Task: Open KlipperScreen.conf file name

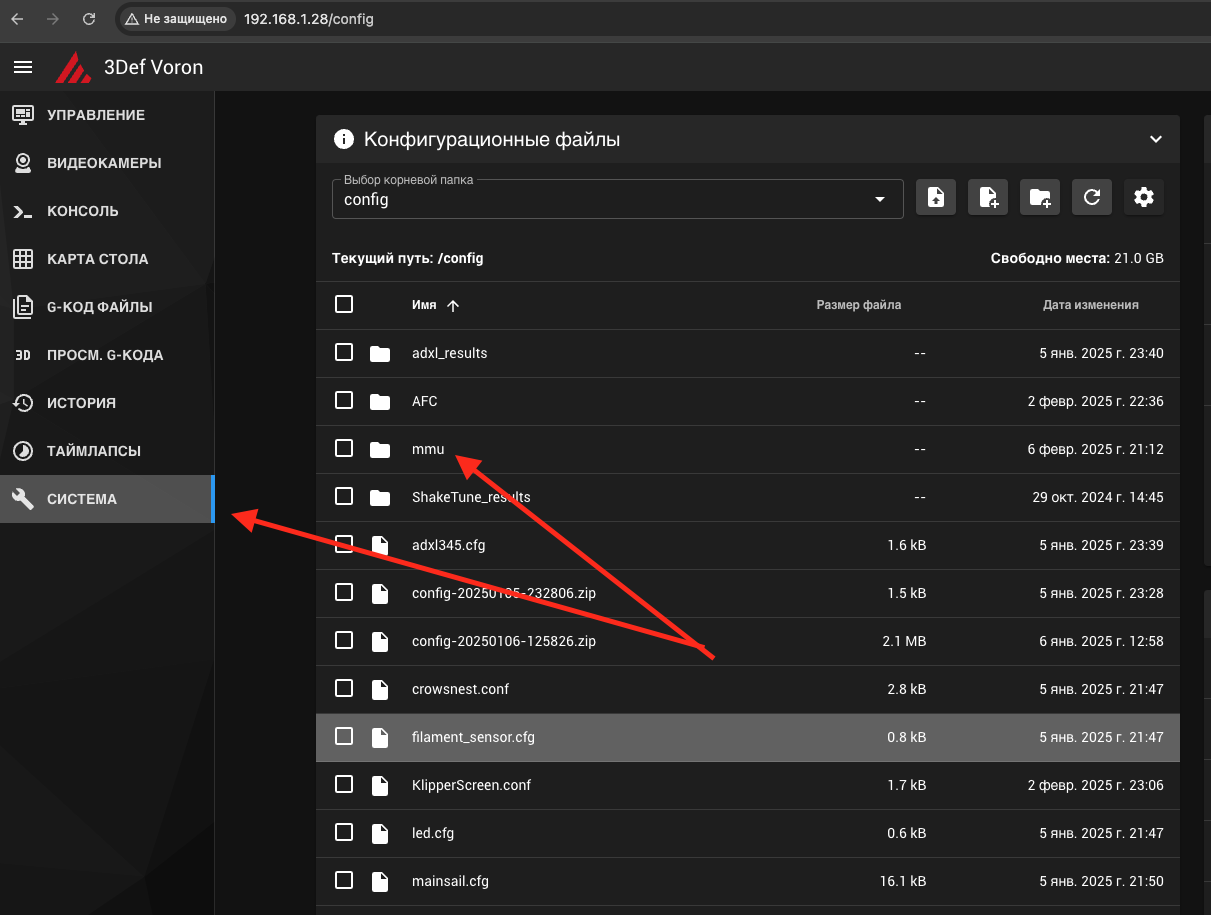Action: point(471,785)
